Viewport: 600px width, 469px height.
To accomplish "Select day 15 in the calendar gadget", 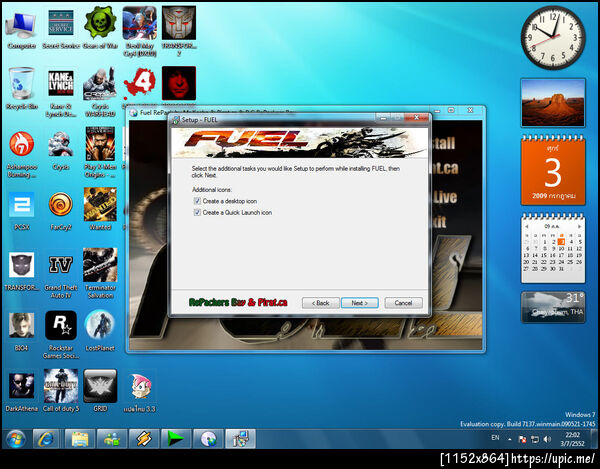I will (544, 255).
